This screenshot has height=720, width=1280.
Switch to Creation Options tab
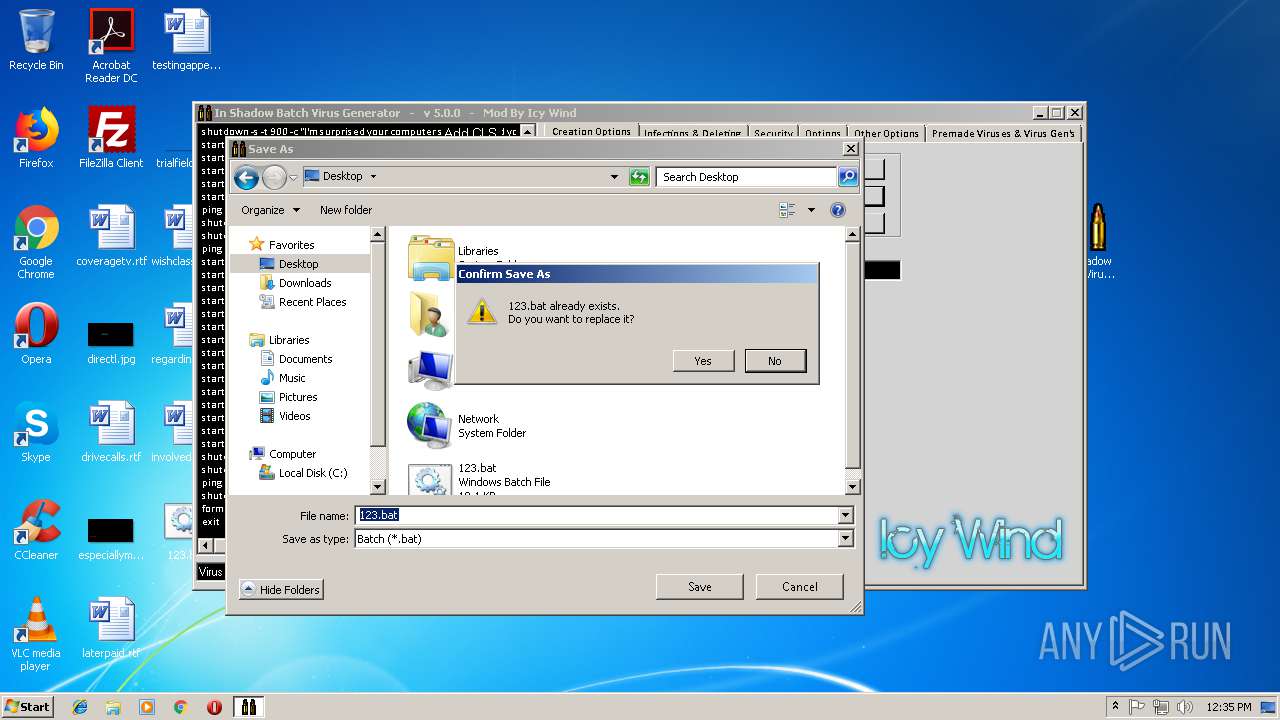[591, 132]
